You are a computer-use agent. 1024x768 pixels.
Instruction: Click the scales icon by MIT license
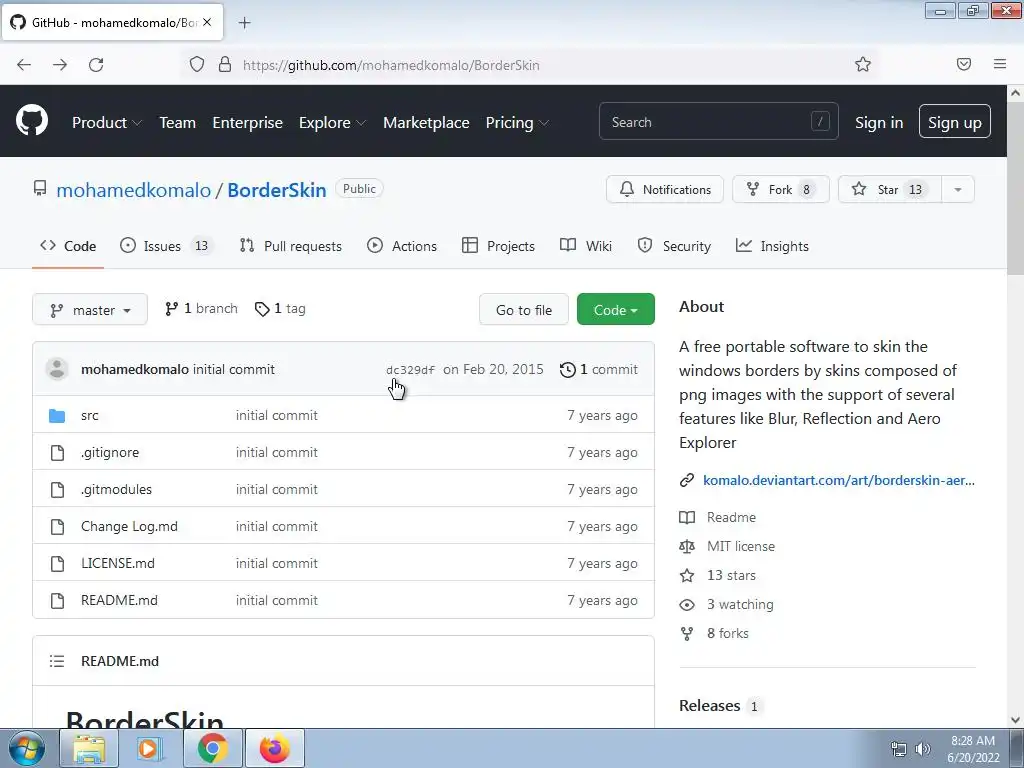click(x=687, y=547)
